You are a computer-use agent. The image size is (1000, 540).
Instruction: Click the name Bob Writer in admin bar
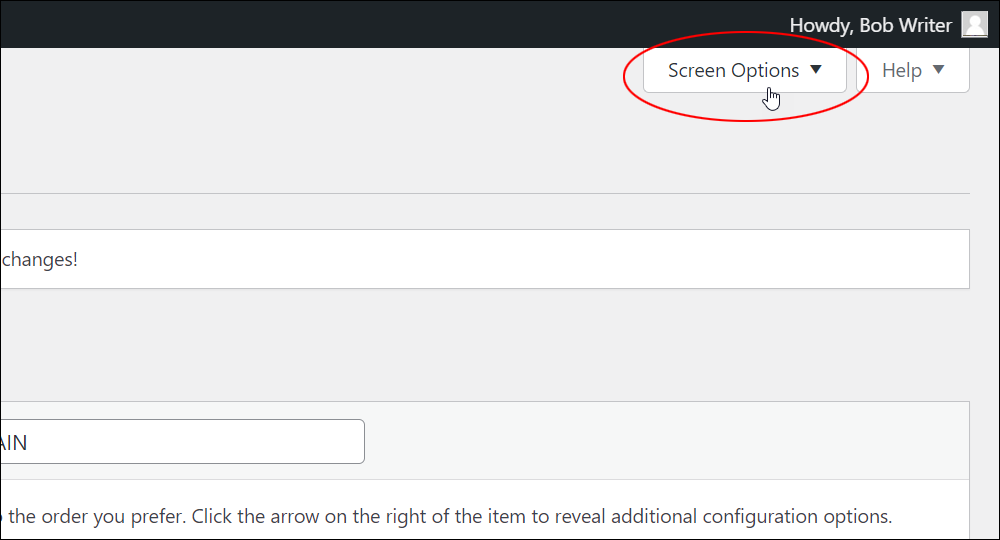point(906,25)
